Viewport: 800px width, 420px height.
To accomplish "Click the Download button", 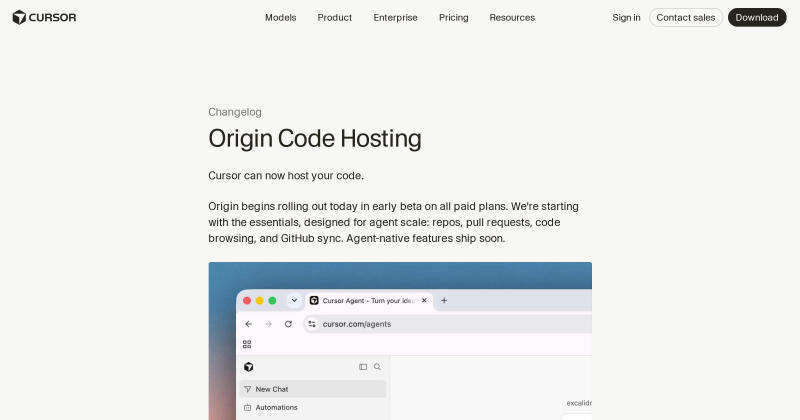I will pyautogui.click(x=757, y=17).
